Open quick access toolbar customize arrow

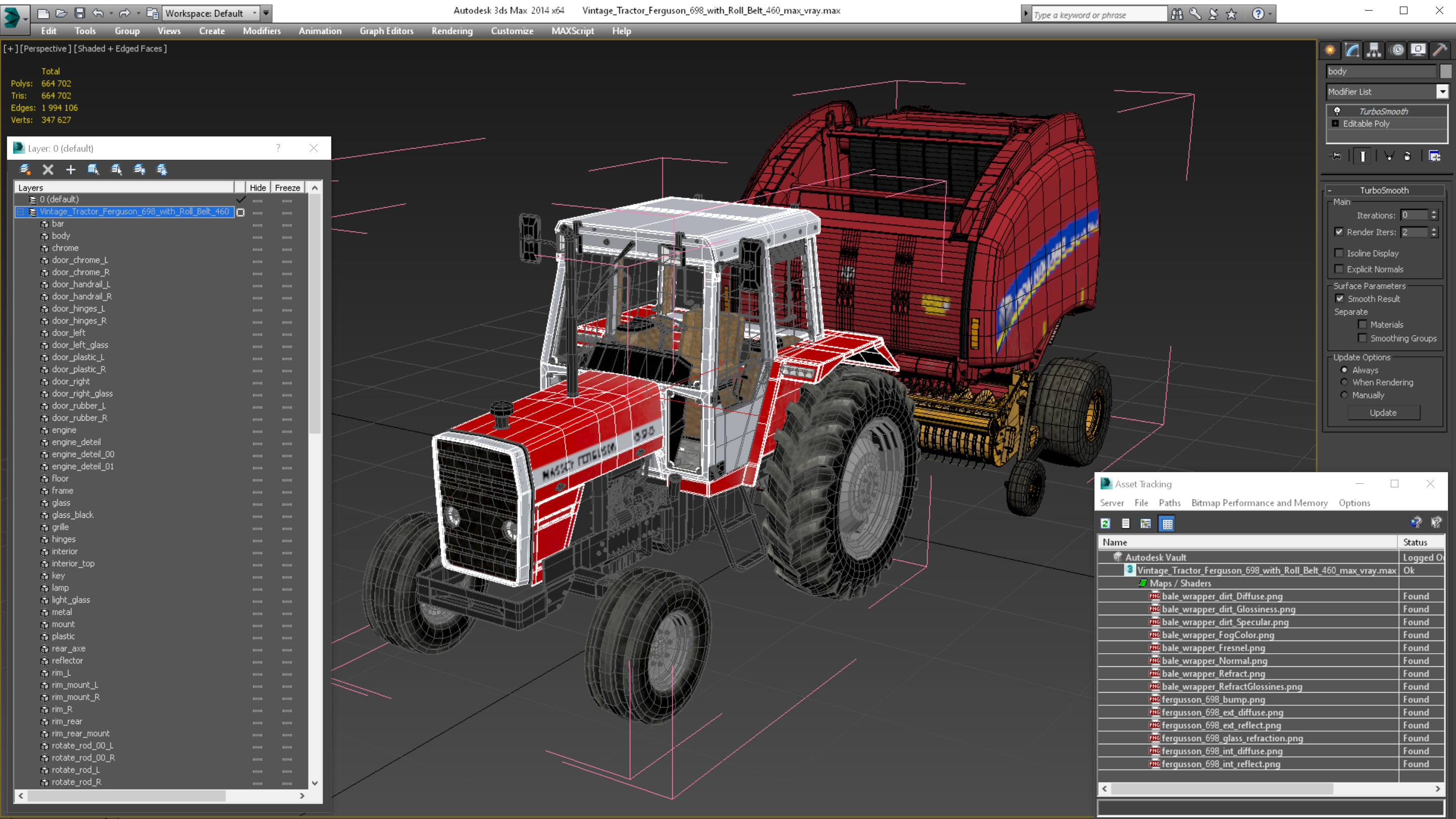click(266, 13)
